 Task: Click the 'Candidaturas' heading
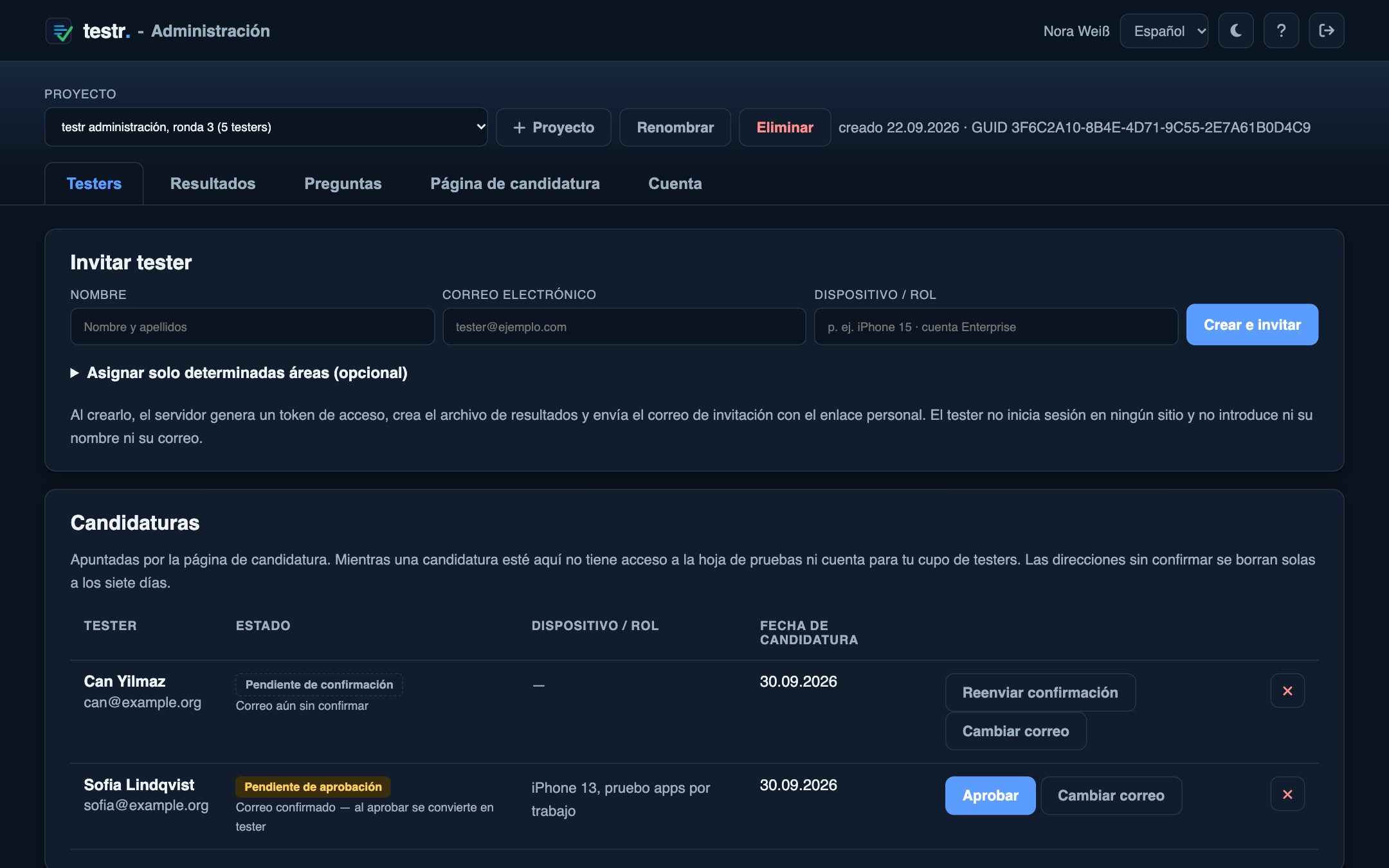(x=135, y=523)
